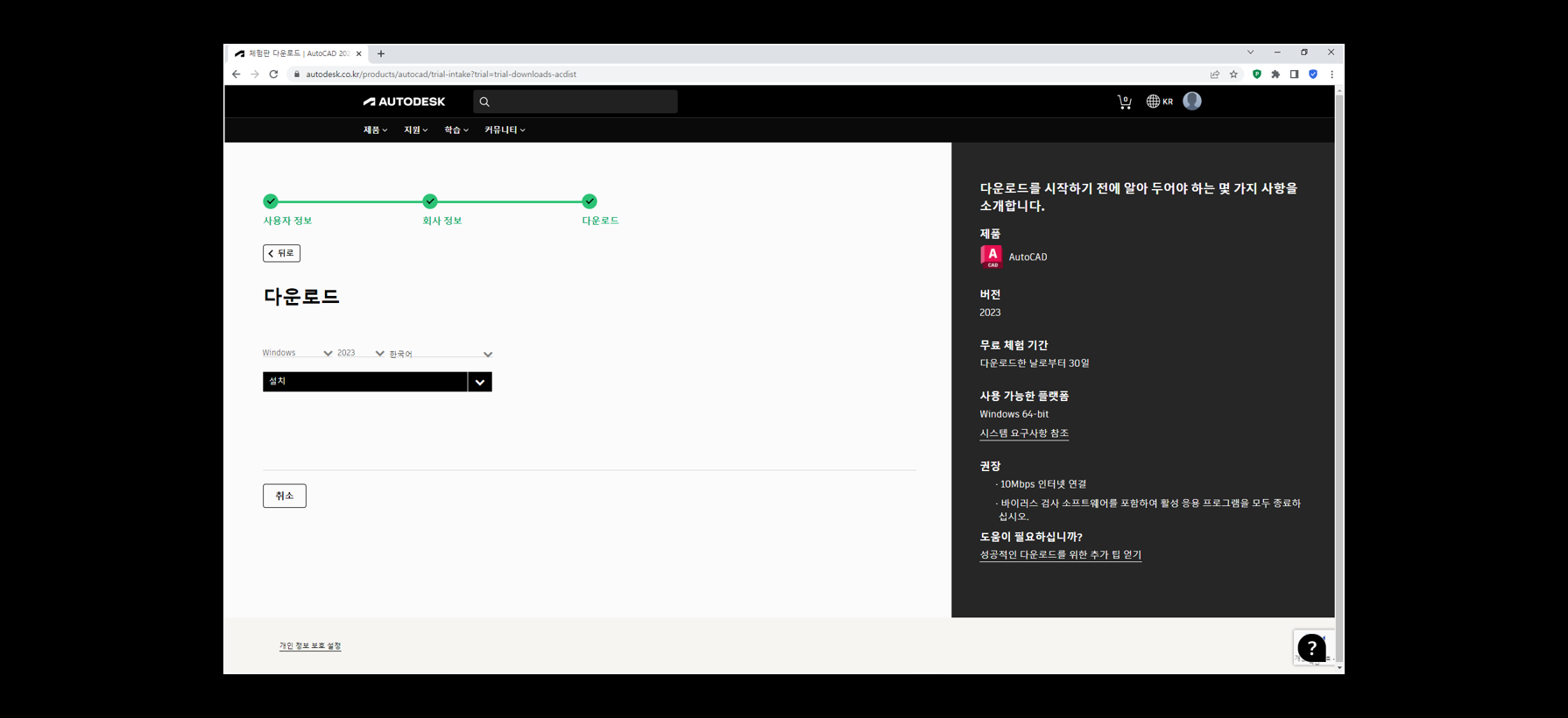Click the 다운로드 step checkmark

(590, 201)
